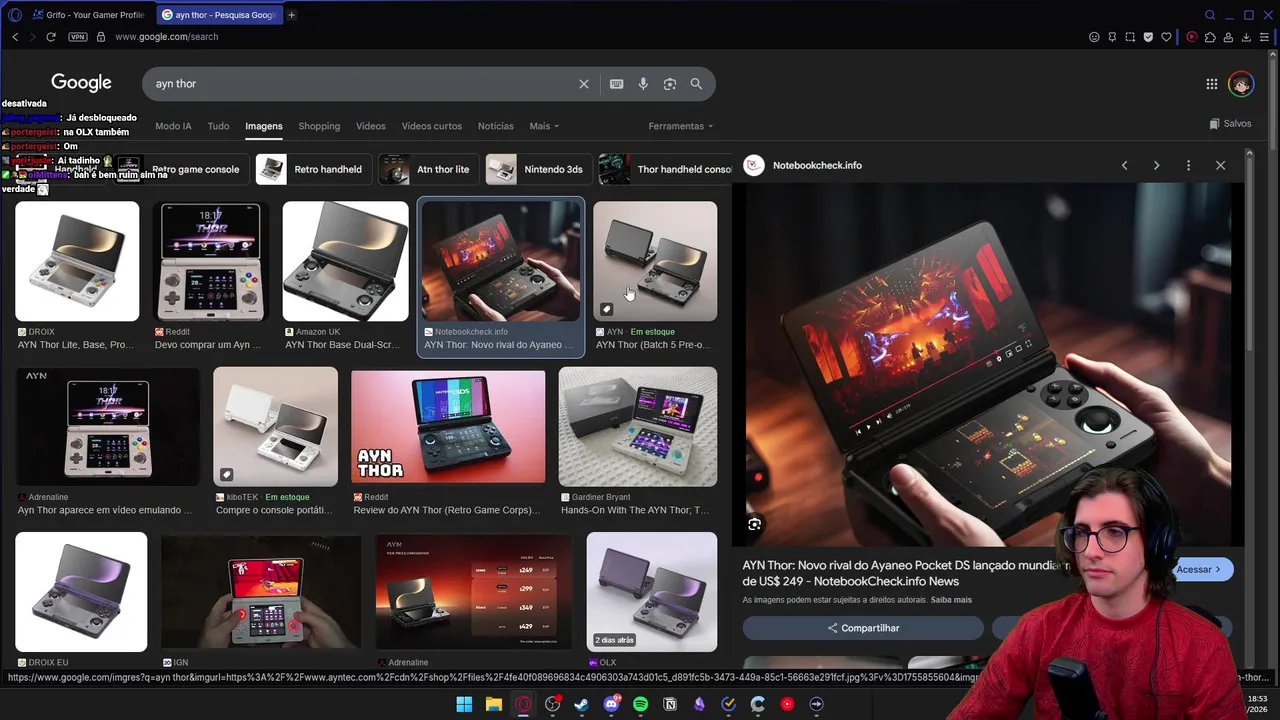Open the IGN red handheld thumbnail

pyautogui.click(x=261, y=592)
